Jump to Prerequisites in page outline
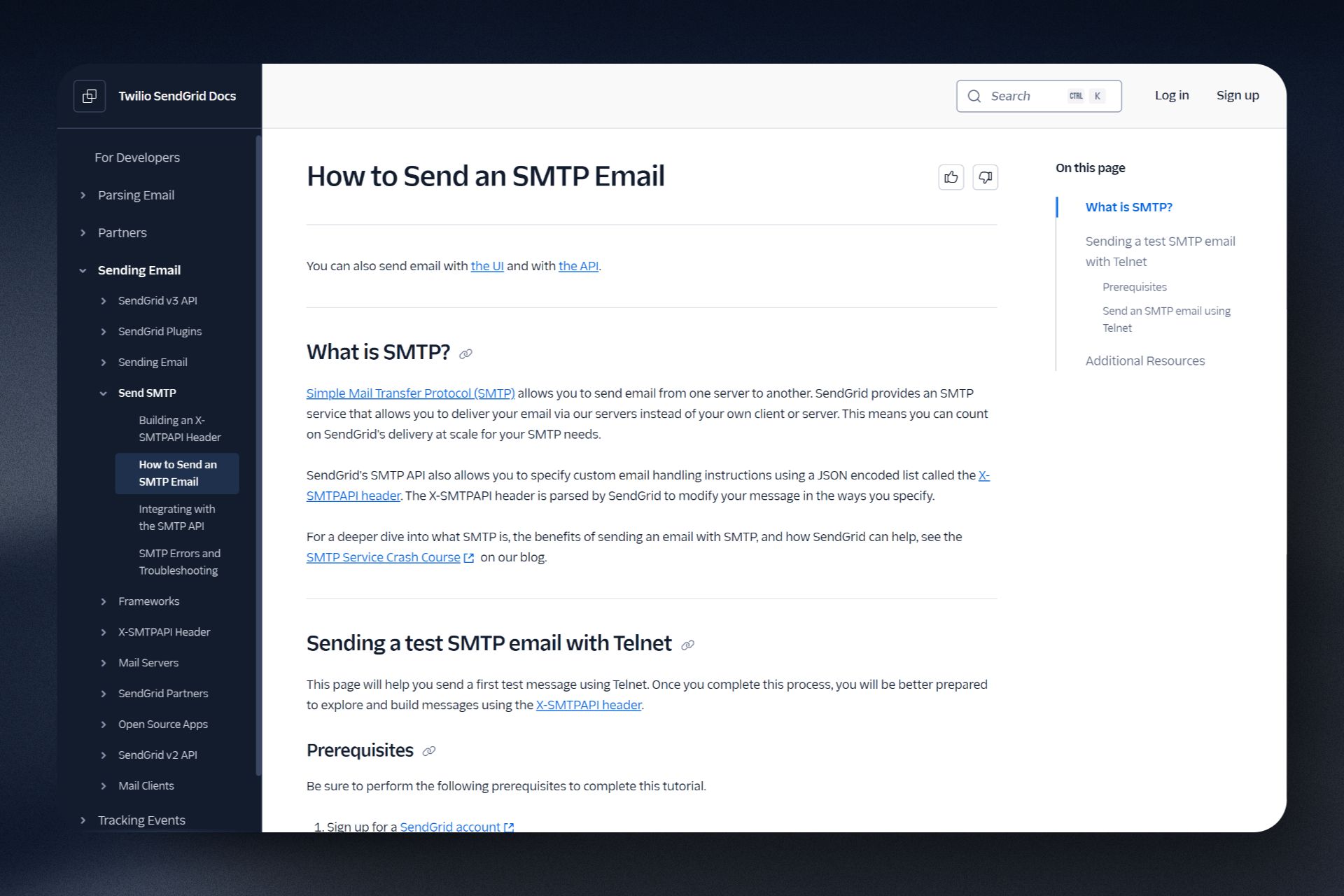1344x896 pixels. coord(1135,287)
